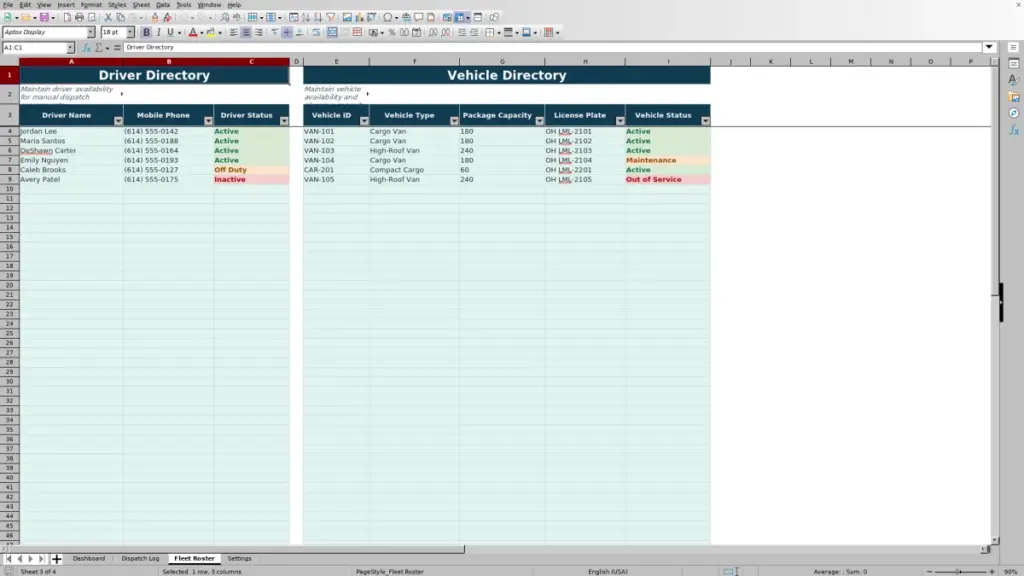
Task: Open the Driver Status filter dropdown
Action: [x=284, y=121]
